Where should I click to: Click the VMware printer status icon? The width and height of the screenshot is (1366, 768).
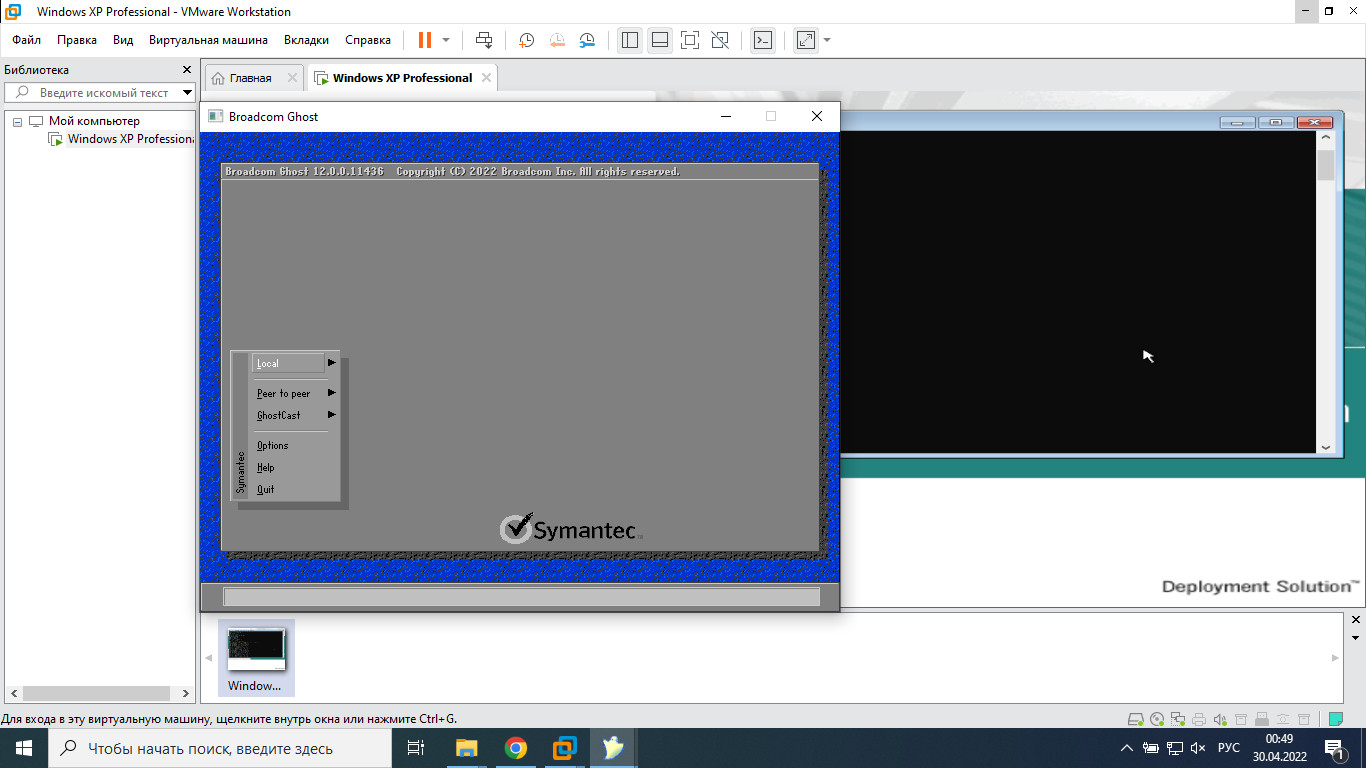(1199, 719)
